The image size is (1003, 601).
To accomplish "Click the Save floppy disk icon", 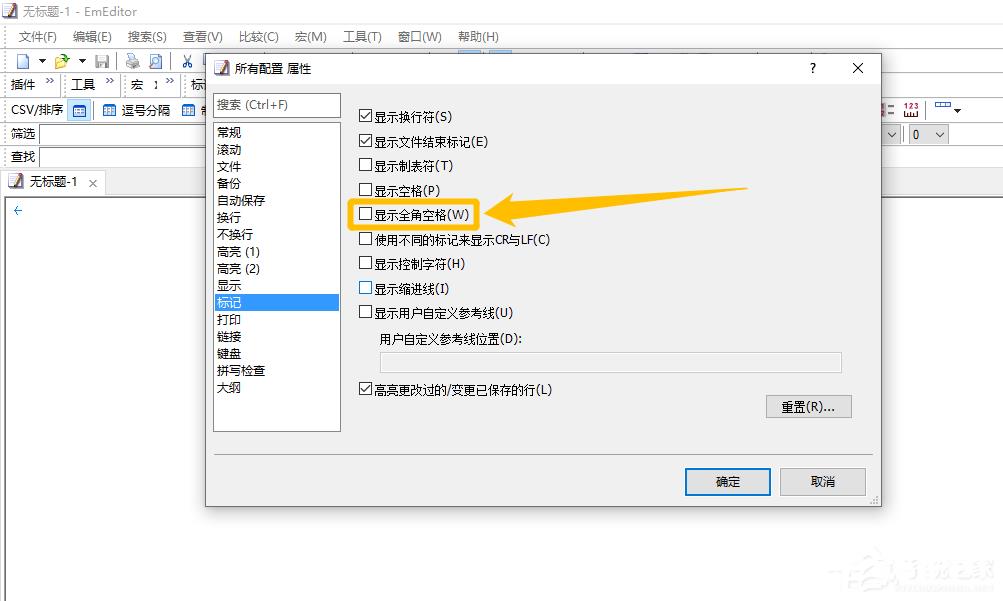I will [102, 61].
